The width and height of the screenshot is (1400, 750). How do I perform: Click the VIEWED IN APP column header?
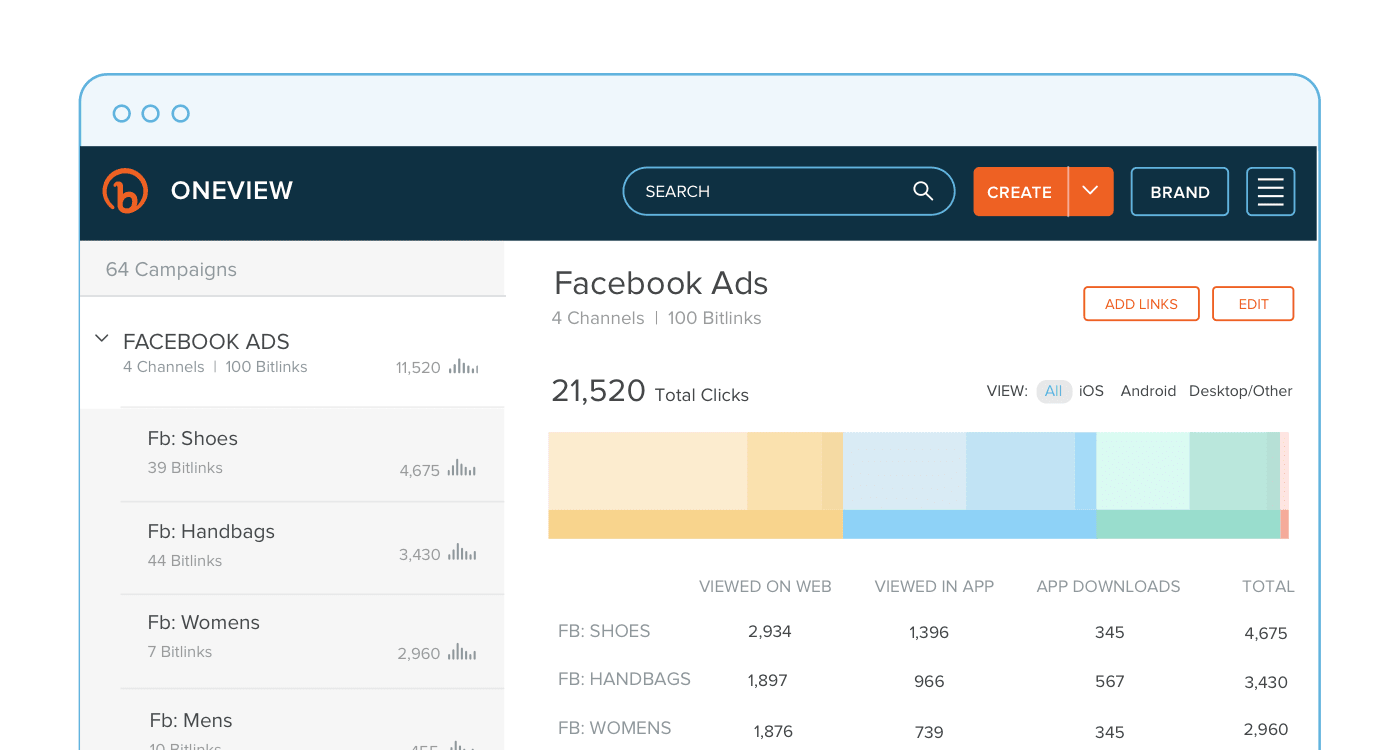(x=934, y=587)
